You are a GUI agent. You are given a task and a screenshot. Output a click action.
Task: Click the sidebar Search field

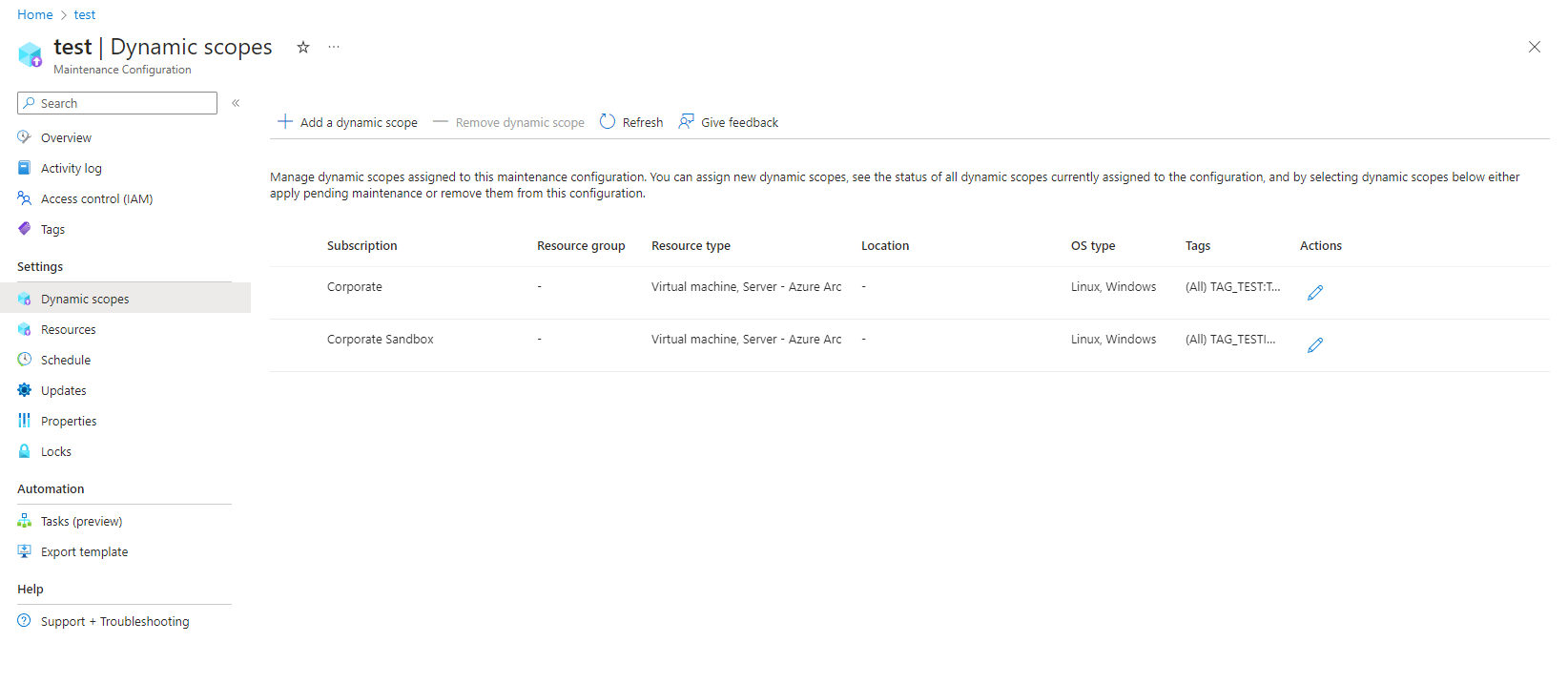pos(117,103)
